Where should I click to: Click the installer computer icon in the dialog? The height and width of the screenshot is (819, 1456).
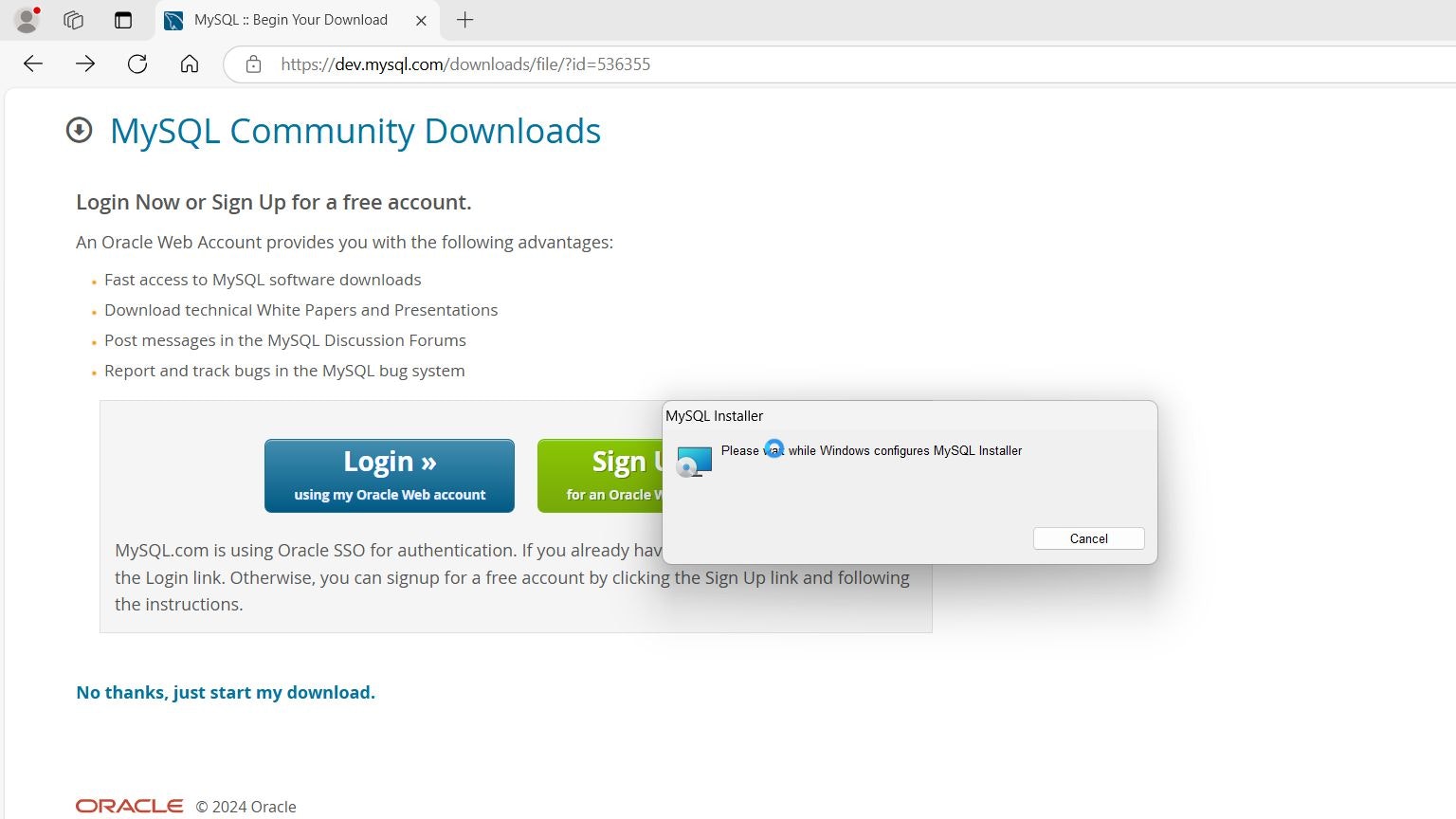[x=694, y=462]
